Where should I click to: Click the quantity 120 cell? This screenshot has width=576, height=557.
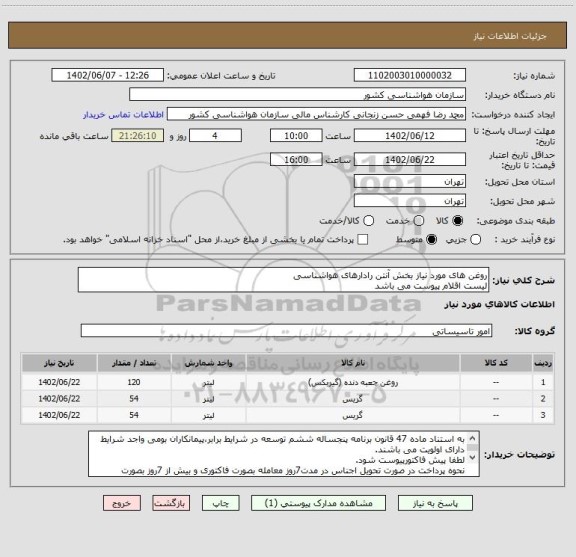[x=134, y=382]
